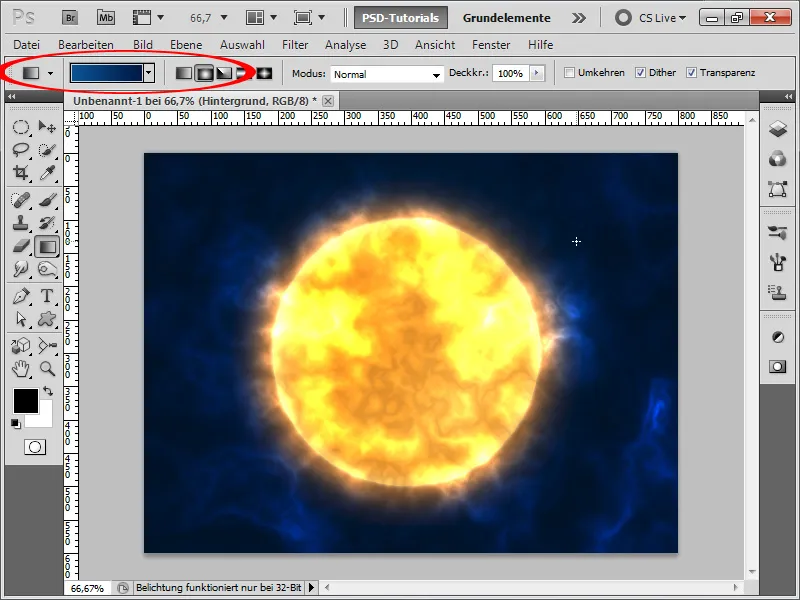This screenshot has width=800, height=600.
Task: Click the gradient preview to edit it
Action: (106, 73)
